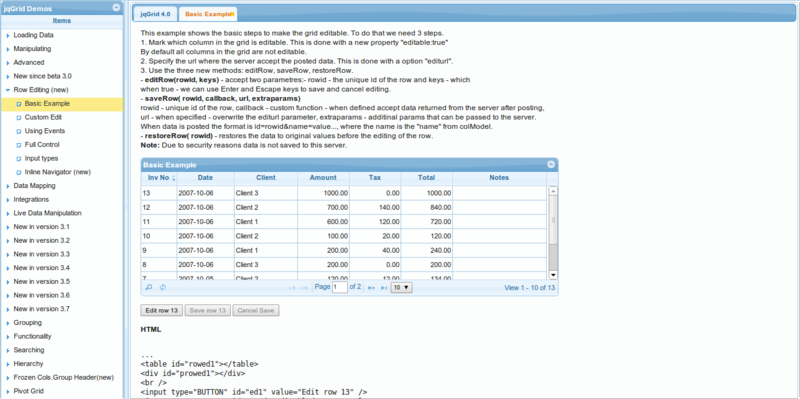Viewport: 800px width, 399px height.
Task: Expand the Data Mapping tree node
Action: point(8,186)
